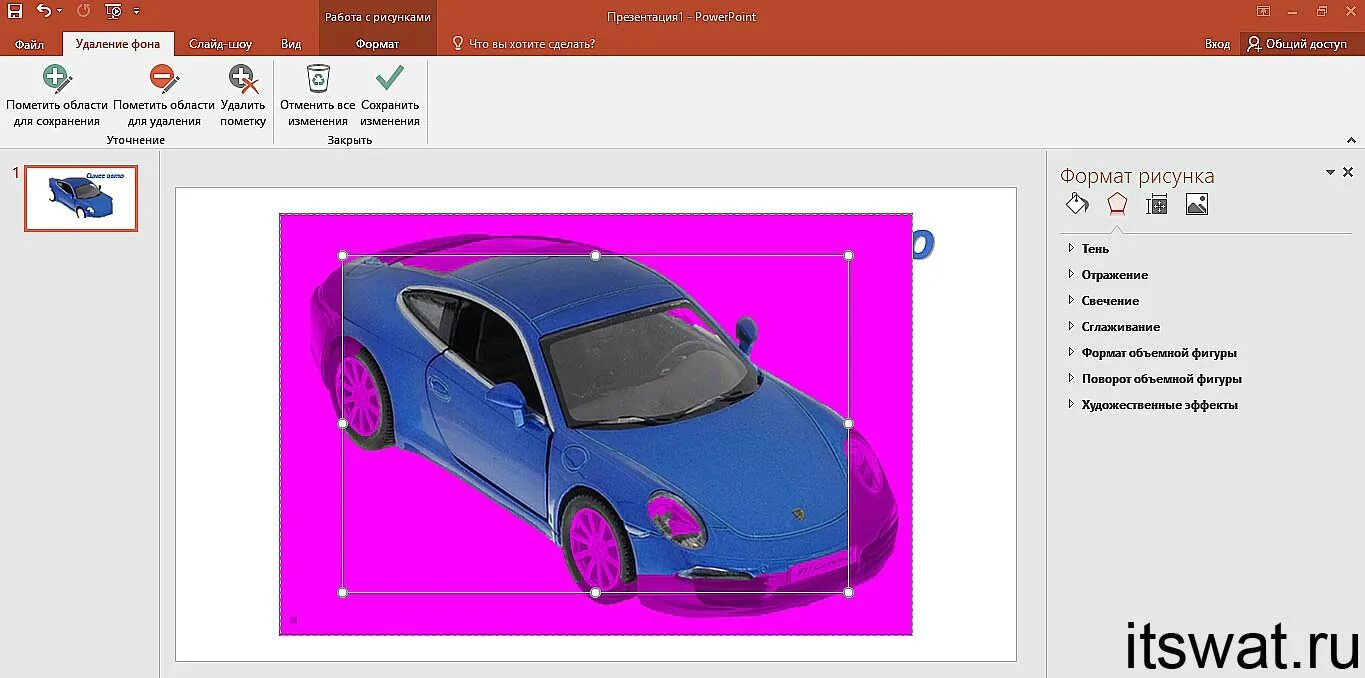The image size is (1365, 678).
Task: Open the Формат рисунка pane options dropdown arrow
Action: pos(1330,172)
